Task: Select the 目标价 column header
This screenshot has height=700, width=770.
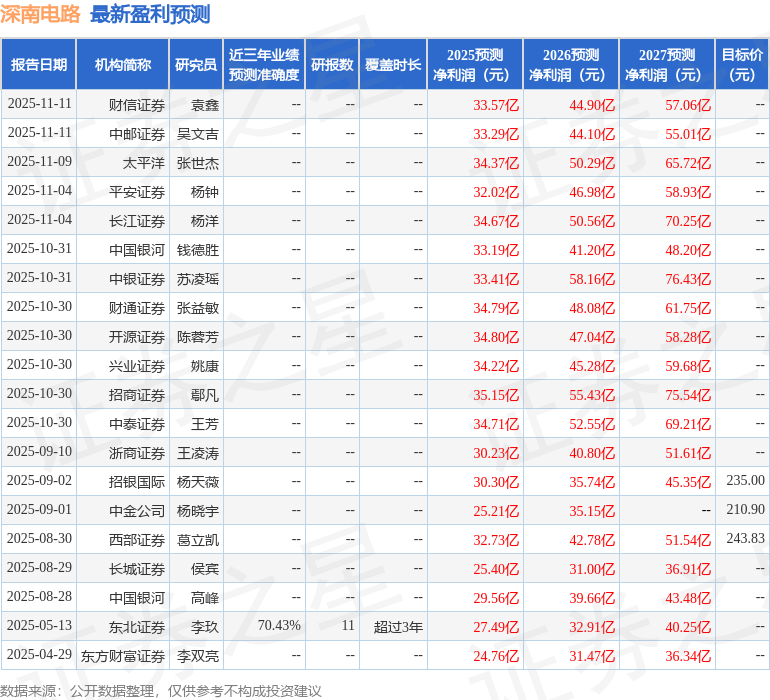Action: pos(742,65)
